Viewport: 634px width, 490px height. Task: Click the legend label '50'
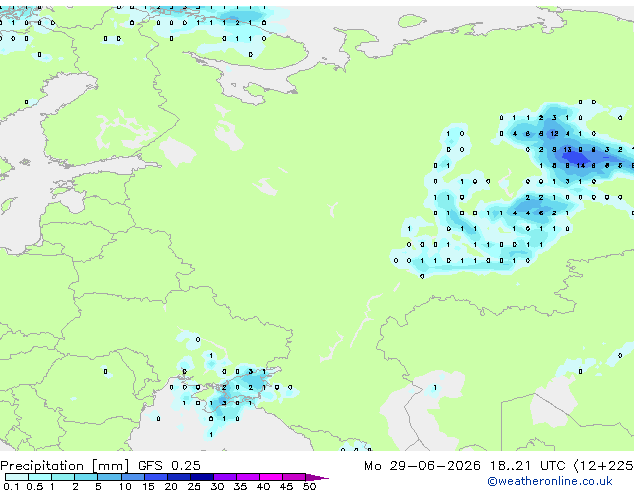click(x=309, y=486)
